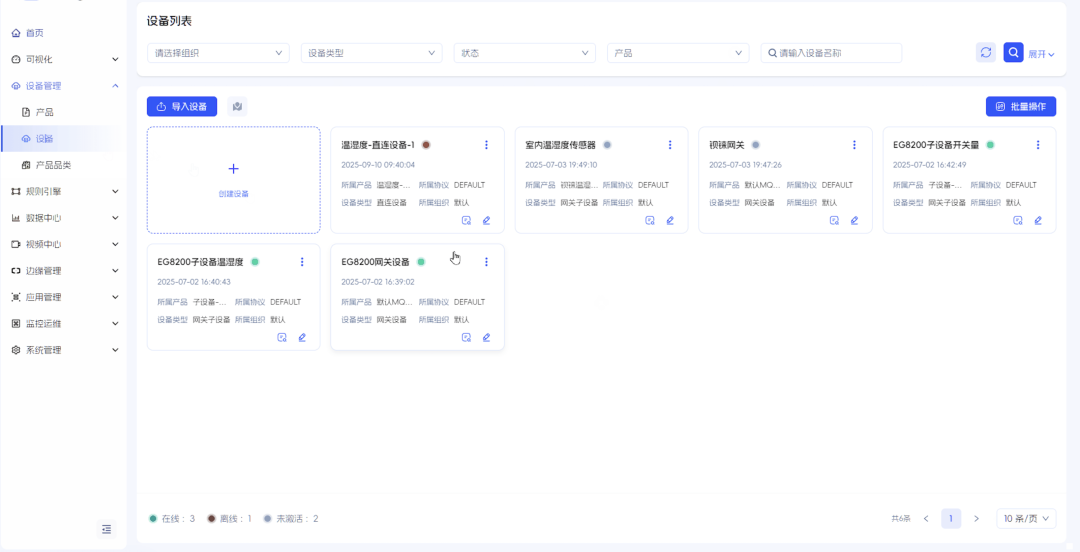Open the 室内温湿度传感器 device title

tap(561, 145)
